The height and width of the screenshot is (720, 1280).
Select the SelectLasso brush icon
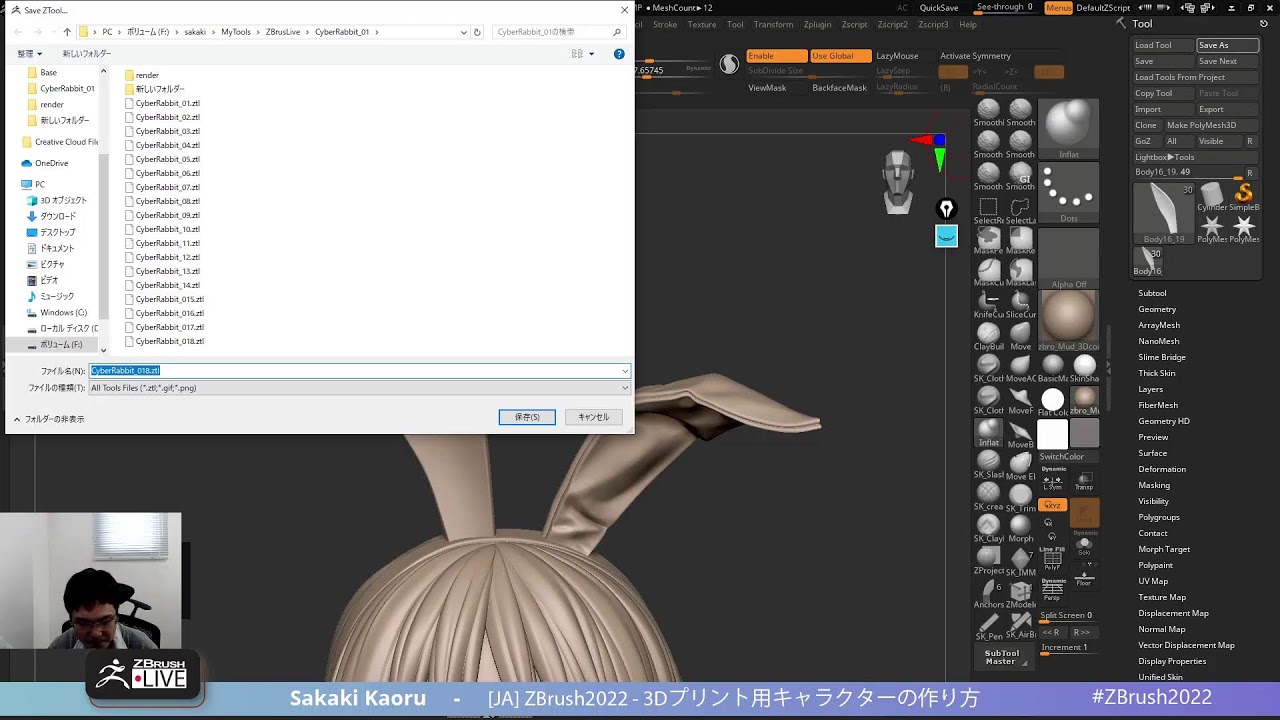[x=1020, y=207]
